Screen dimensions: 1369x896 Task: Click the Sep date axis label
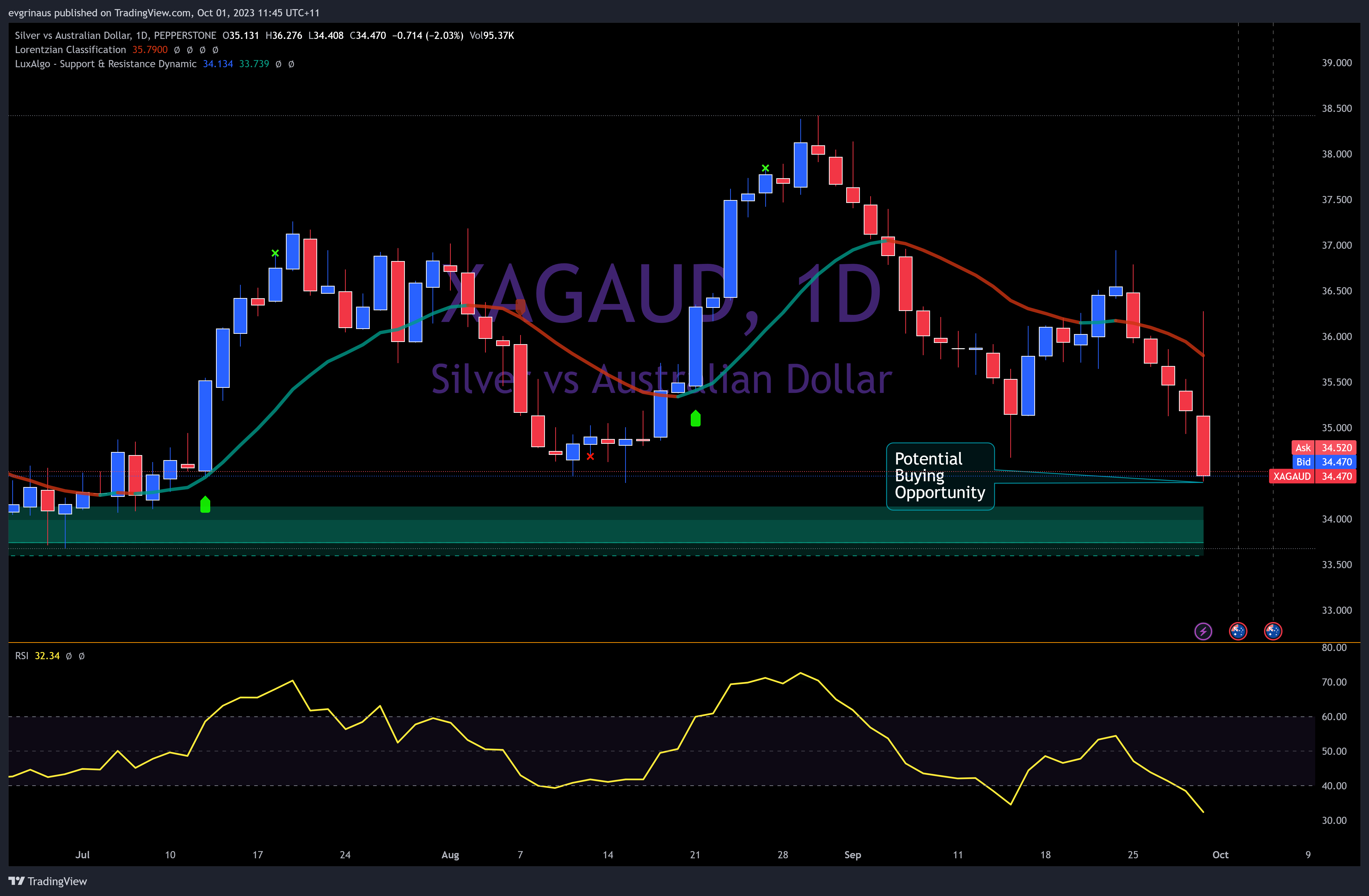tap(852, 855)
